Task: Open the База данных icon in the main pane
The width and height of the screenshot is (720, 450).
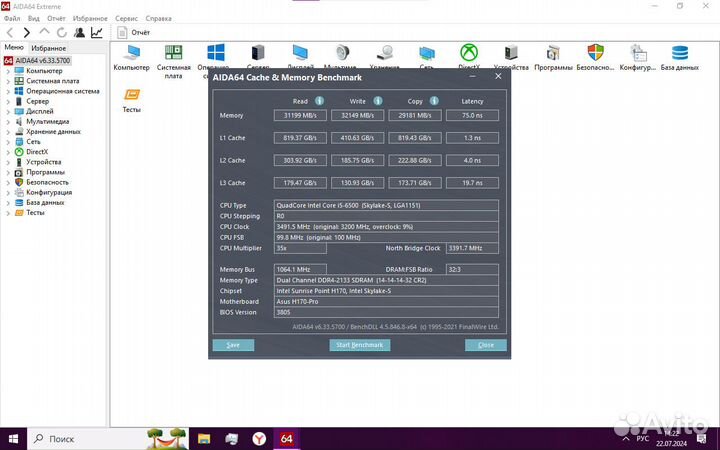Action: (x=680, y=57)
